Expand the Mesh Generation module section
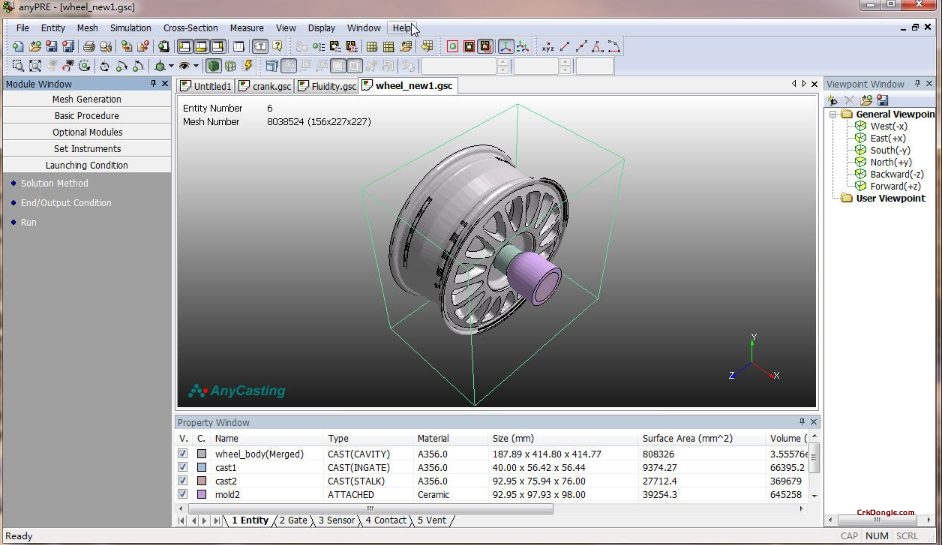This screenshot has height=545, width=943. pos(86,100)
